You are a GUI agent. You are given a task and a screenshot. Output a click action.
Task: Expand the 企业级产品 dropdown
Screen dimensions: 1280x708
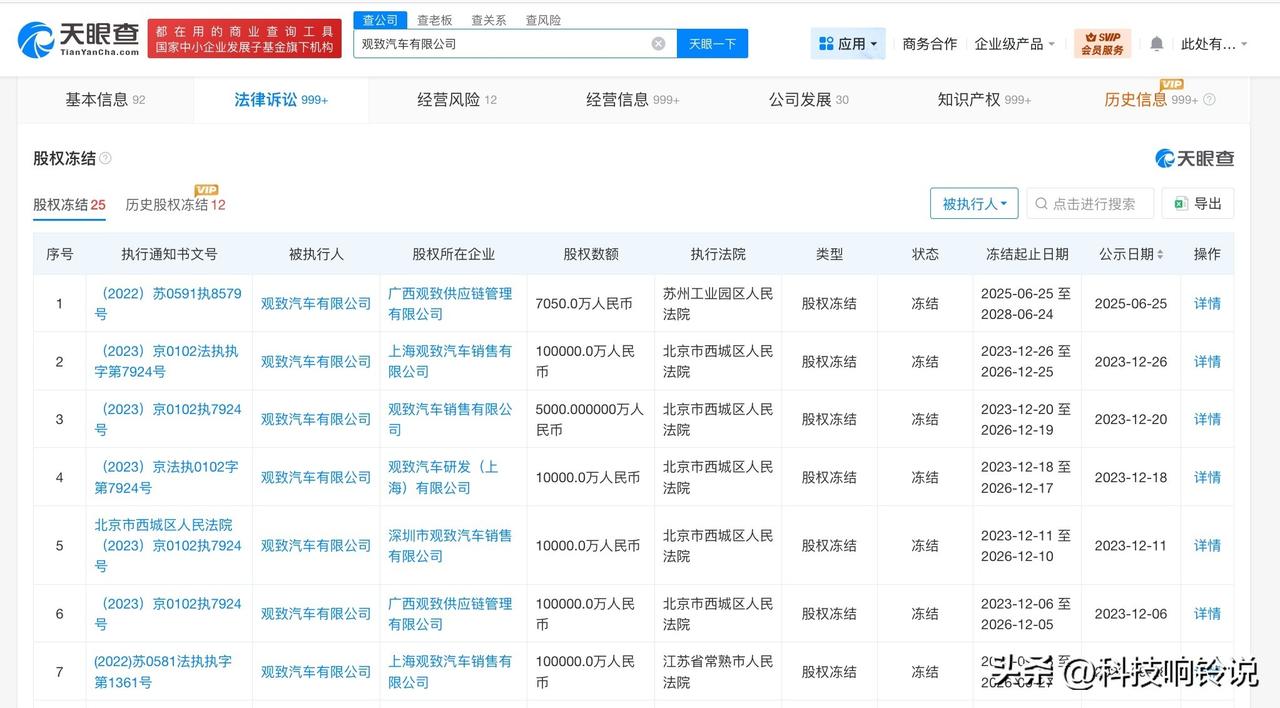click(x=1015, y=44)
